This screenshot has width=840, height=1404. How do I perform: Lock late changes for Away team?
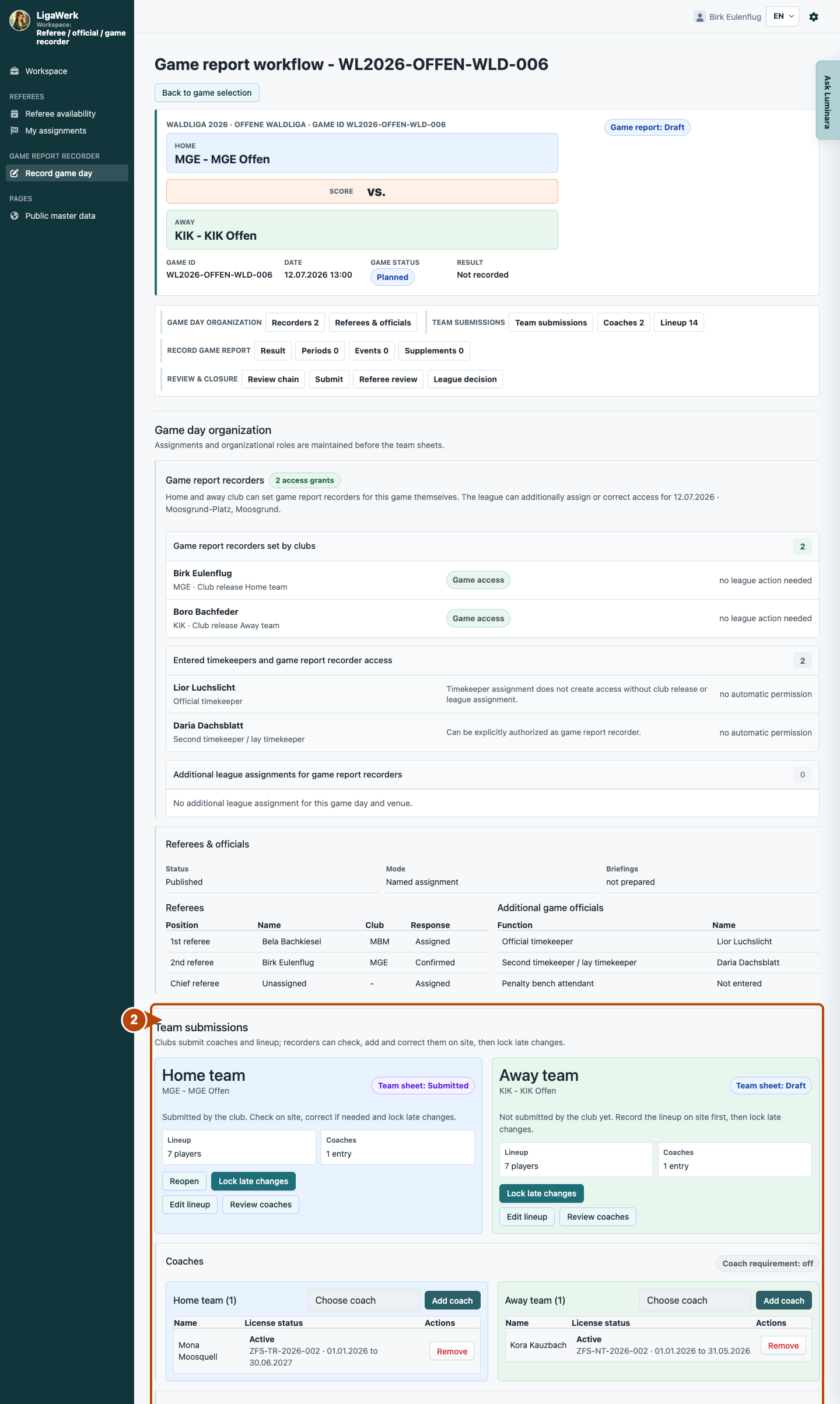coord(541,1193)
